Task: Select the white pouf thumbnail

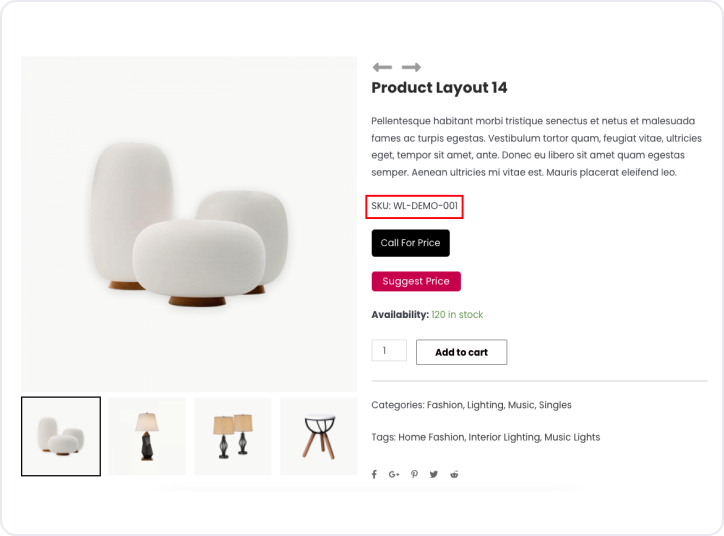Action: tap(61, 436)
